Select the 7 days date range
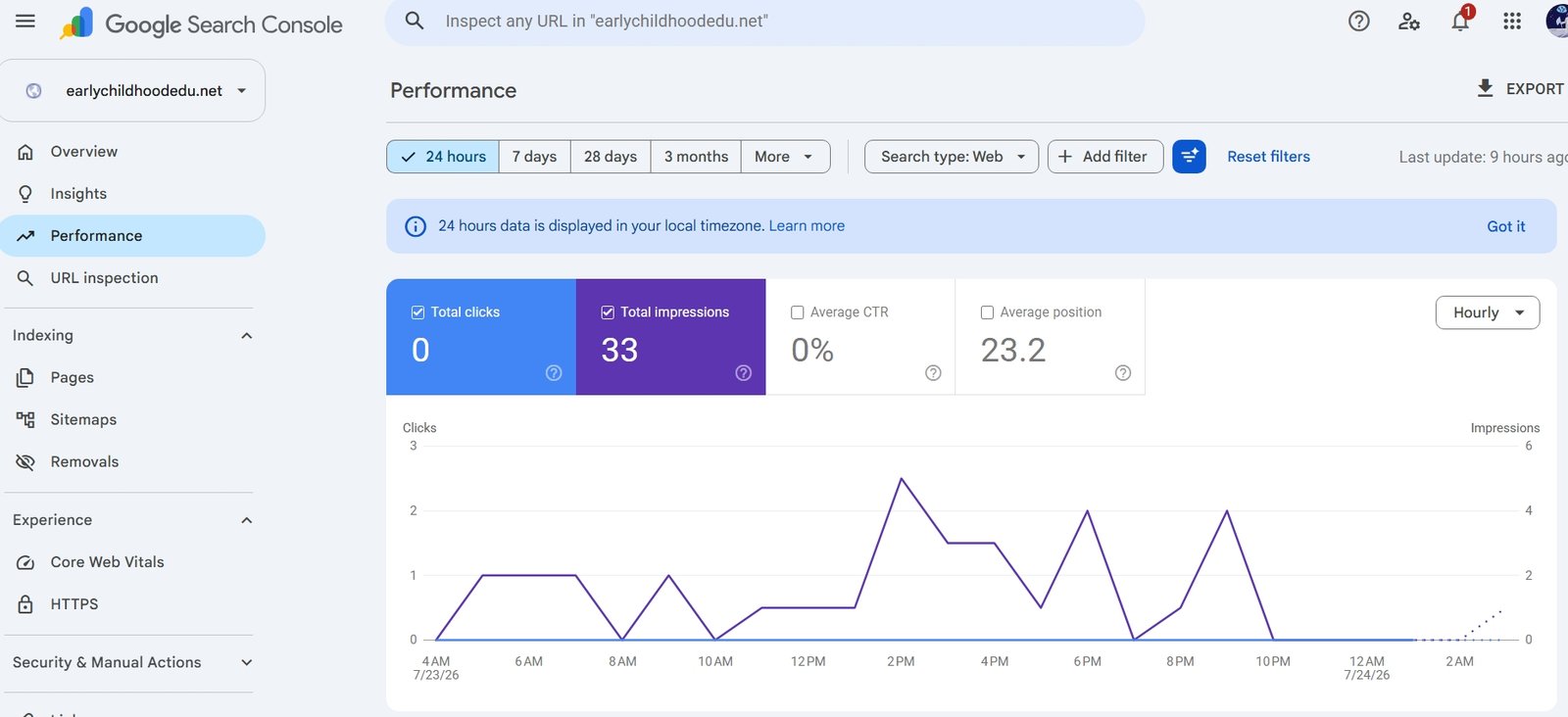1568x717 pixels. point(534,157)
